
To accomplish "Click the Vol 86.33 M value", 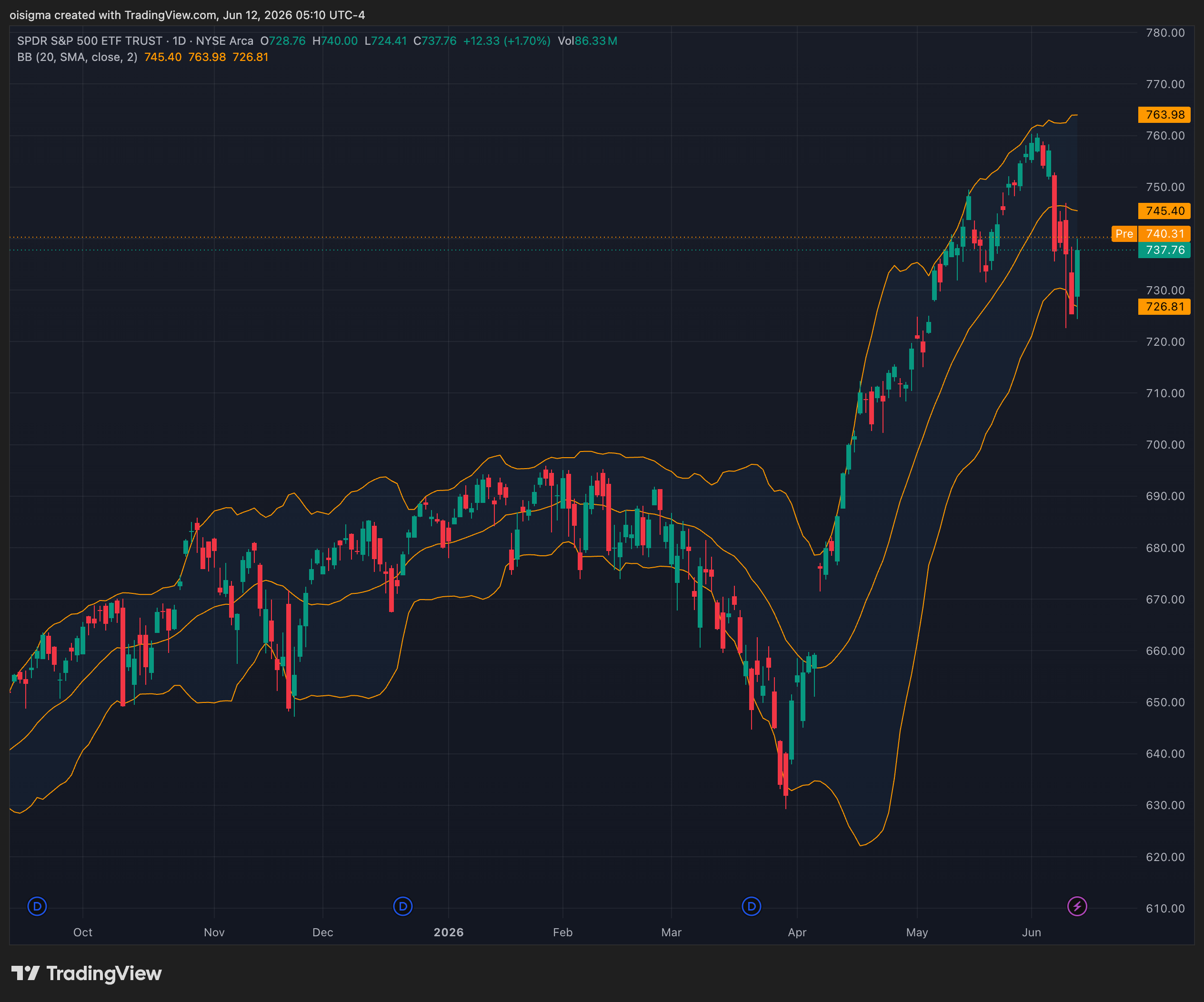I will (588, 40).
